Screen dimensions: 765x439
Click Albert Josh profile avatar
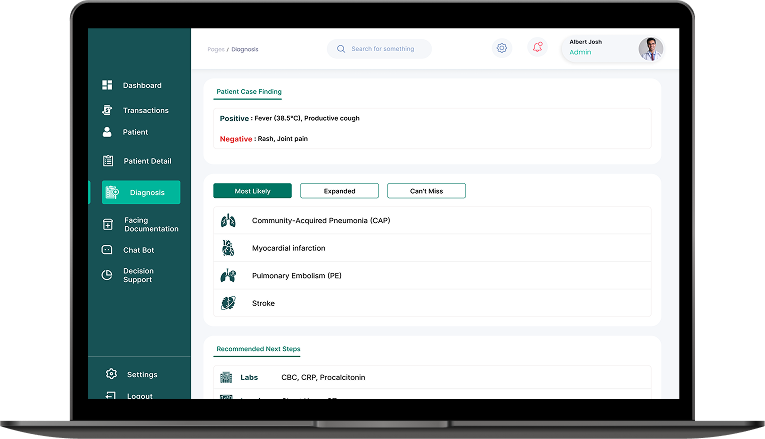650,48
